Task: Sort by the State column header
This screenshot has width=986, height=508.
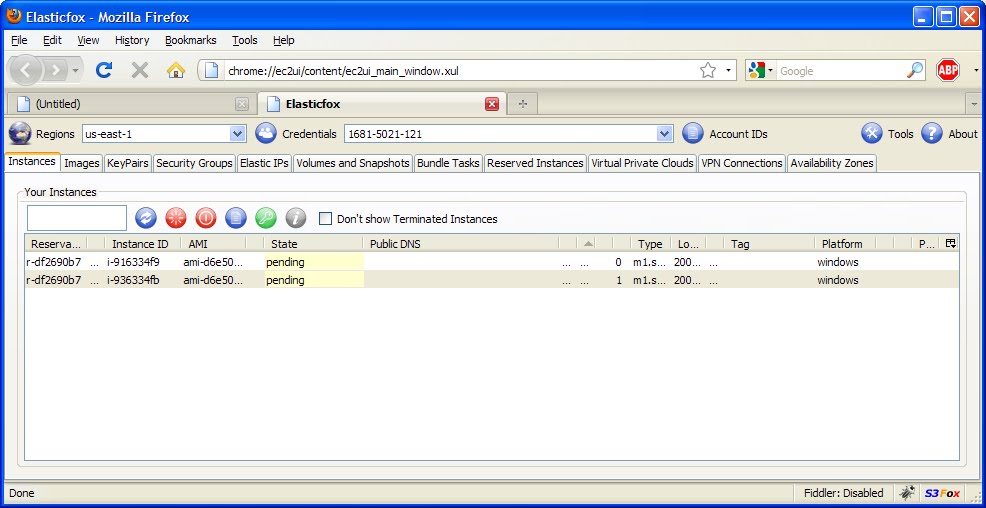Action: [x=312, y=244]
